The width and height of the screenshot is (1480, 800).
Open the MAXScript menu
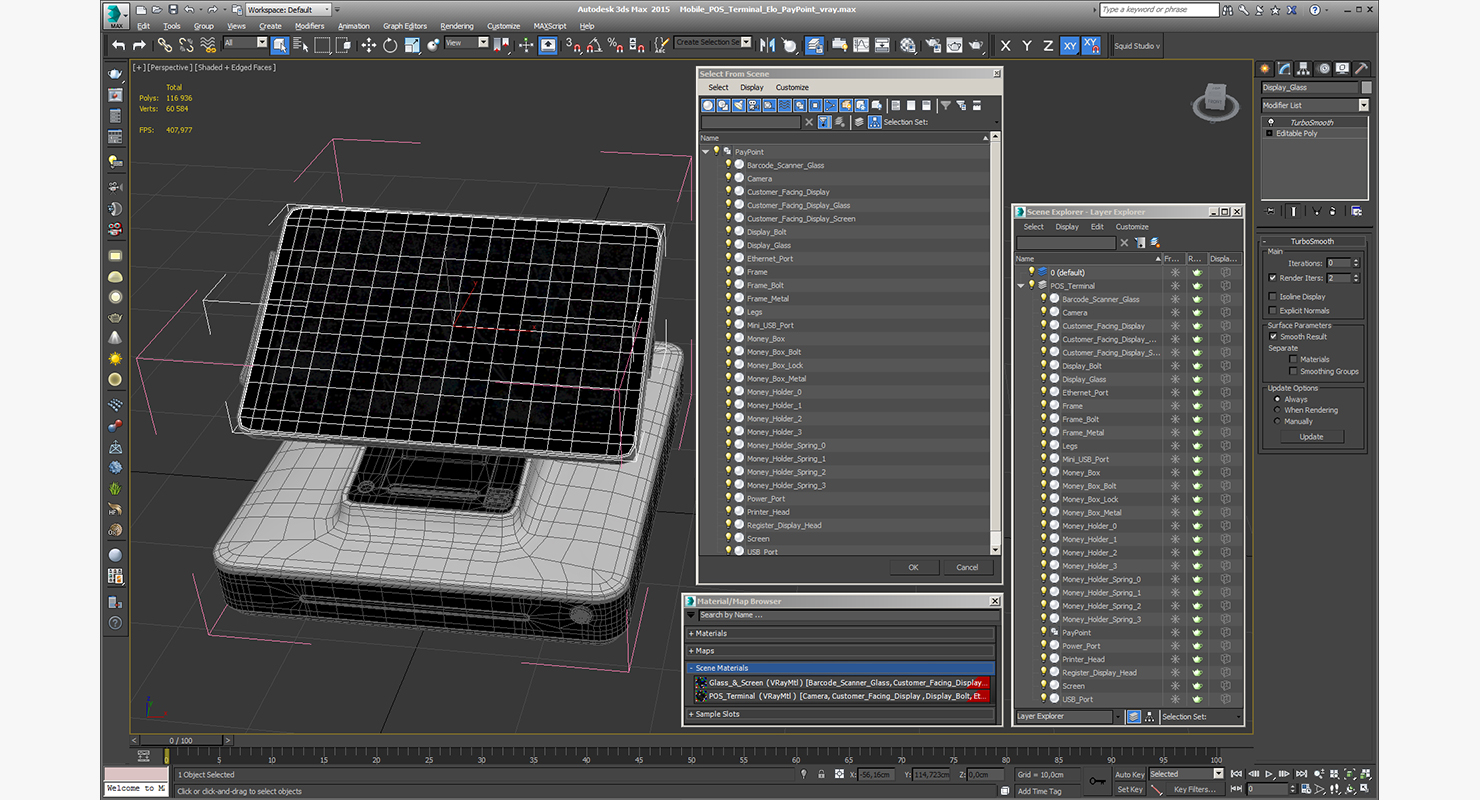[x=550, y=26]
